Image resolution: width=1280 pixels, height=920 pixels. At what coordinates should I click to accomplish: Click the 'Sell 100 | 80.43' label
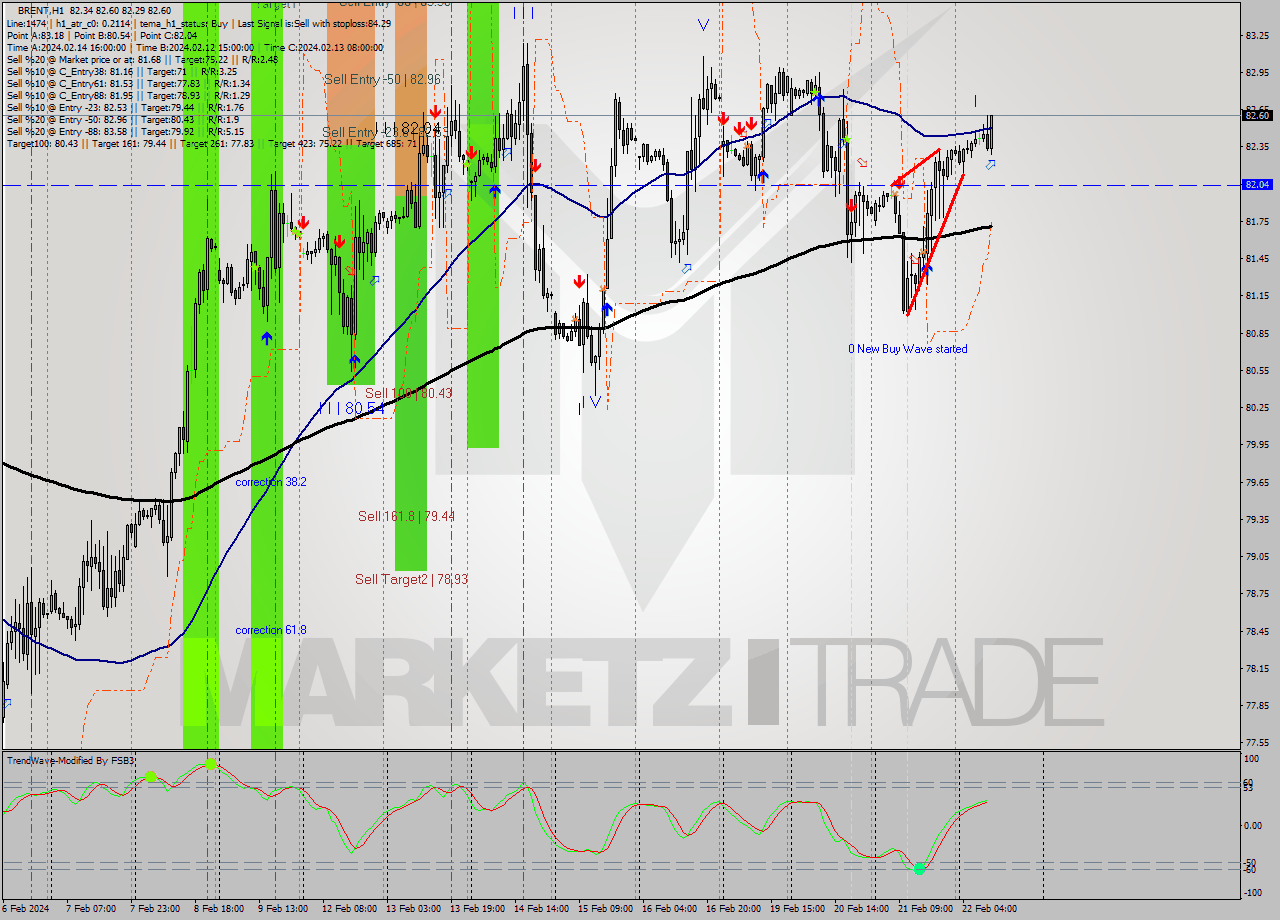click(408, 393)
